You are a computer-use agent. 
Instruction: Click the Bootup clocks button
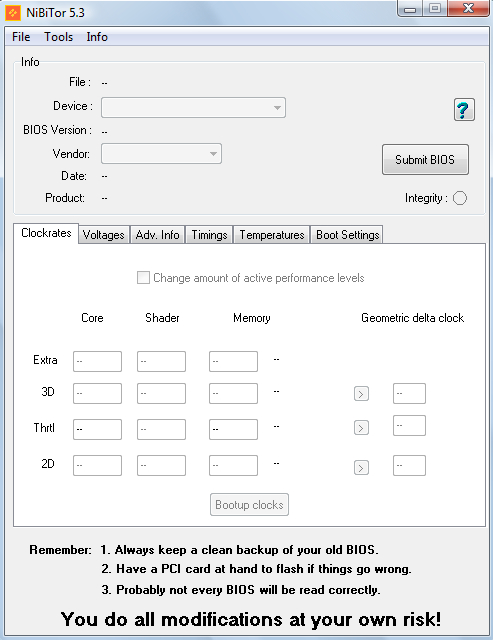(x=249, y=504)
